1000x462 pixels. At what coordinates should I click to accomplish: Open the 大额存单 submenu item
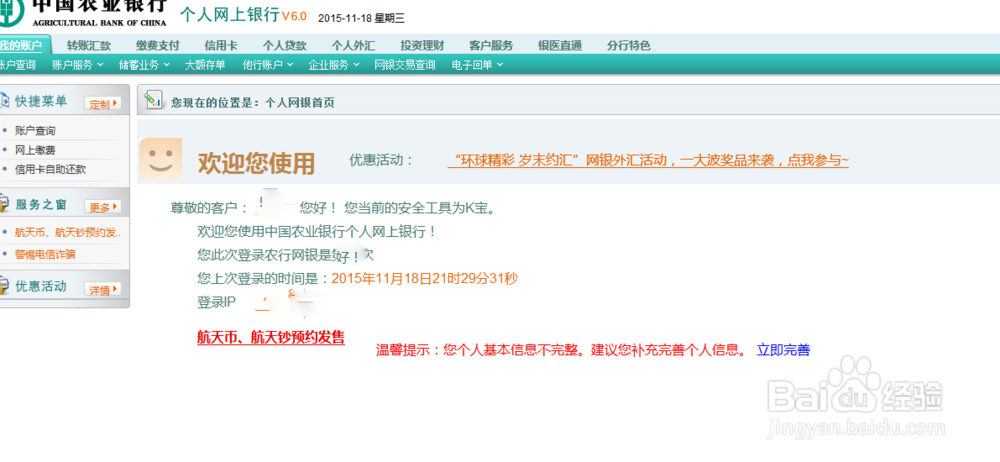(x=205, y=64)
